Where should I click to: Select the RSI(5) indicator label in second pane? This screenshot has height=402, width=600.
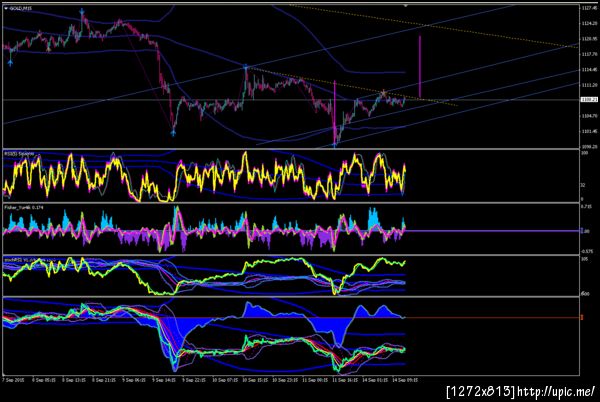coord(19,153)
